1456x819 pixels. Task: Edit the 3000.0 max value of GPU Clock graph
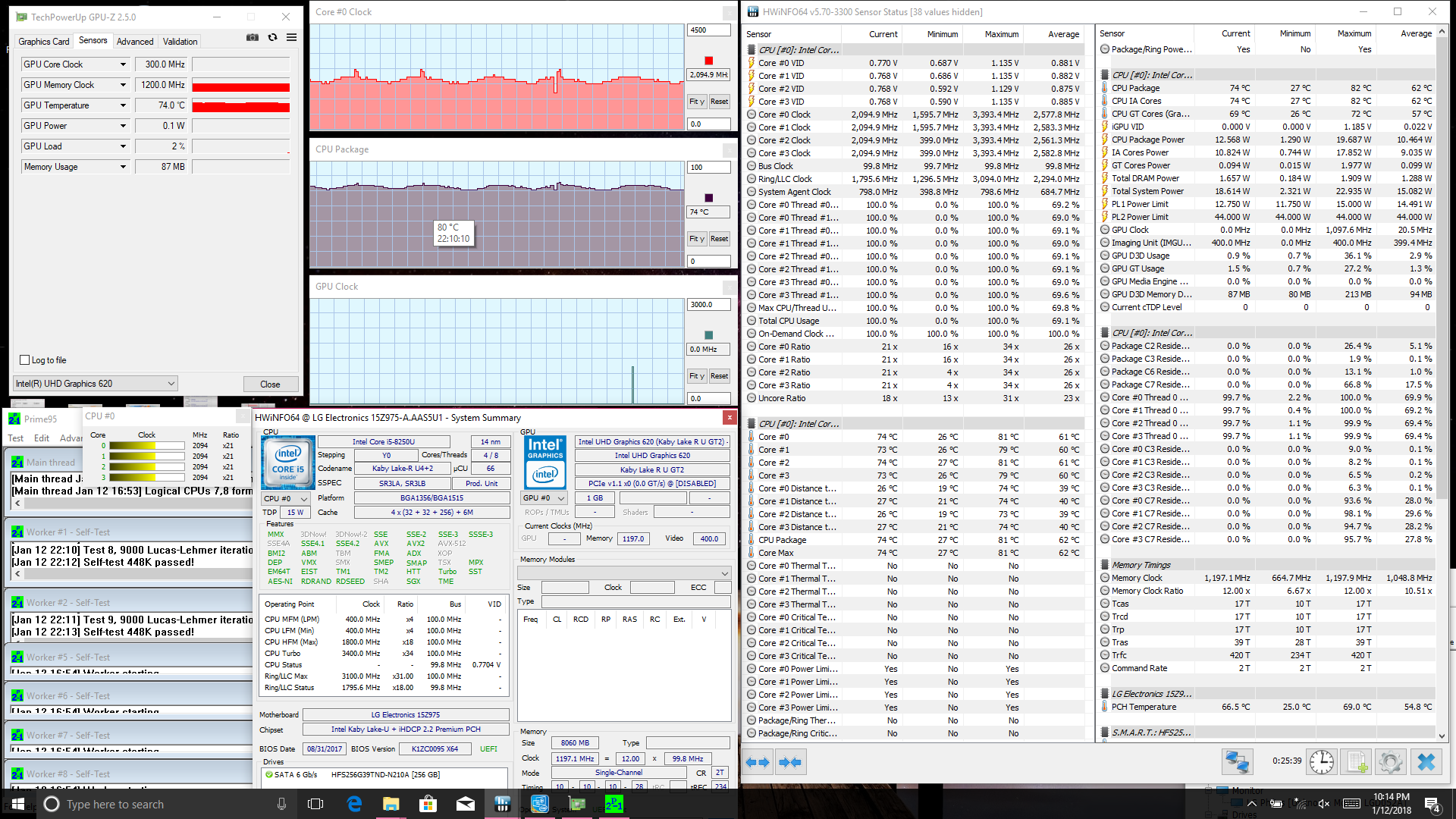pyautogui.click(x=708, y=305)
